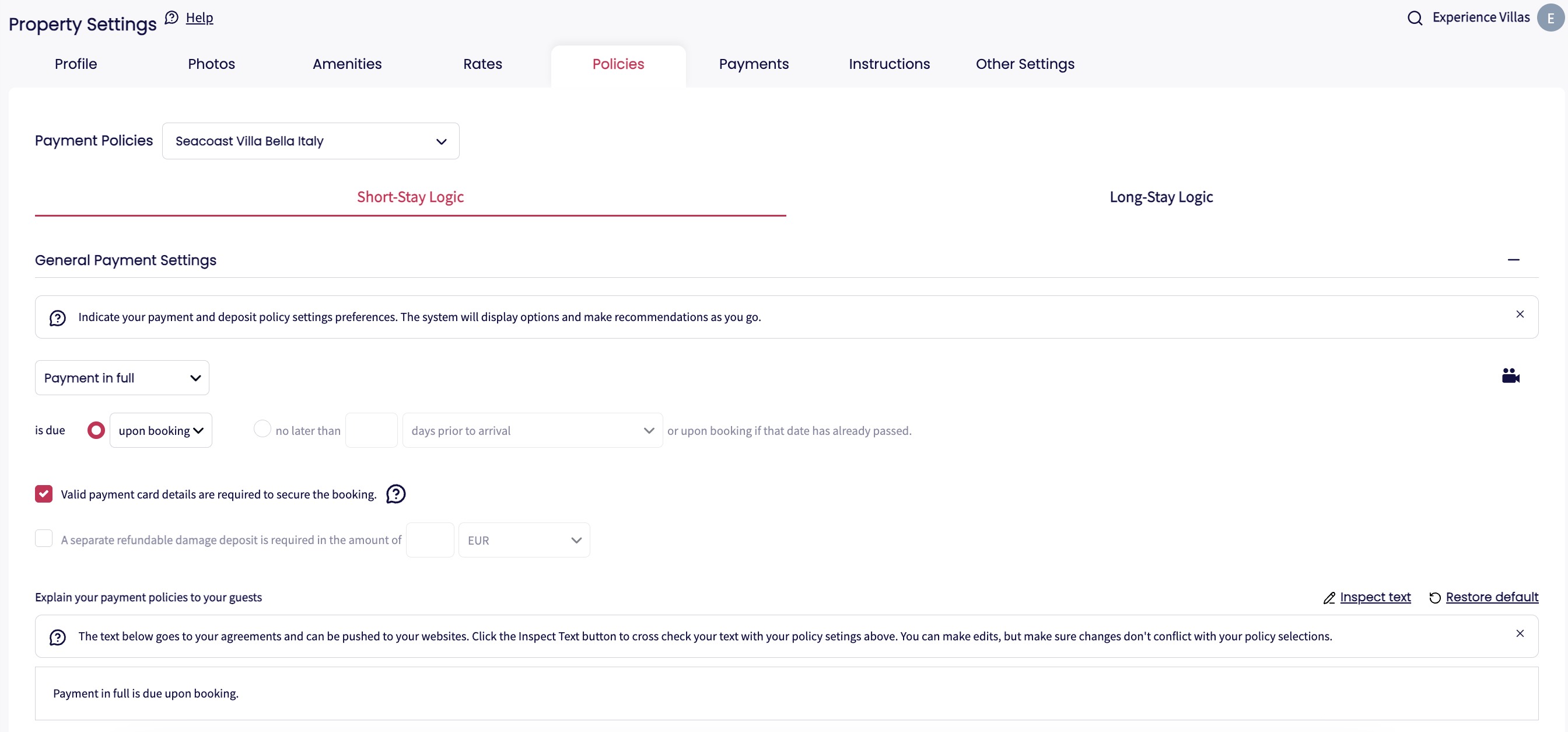Click the search magnifier icon
The height and width of the screenshot is (732, 1568).
click(x=1415, y=18)
